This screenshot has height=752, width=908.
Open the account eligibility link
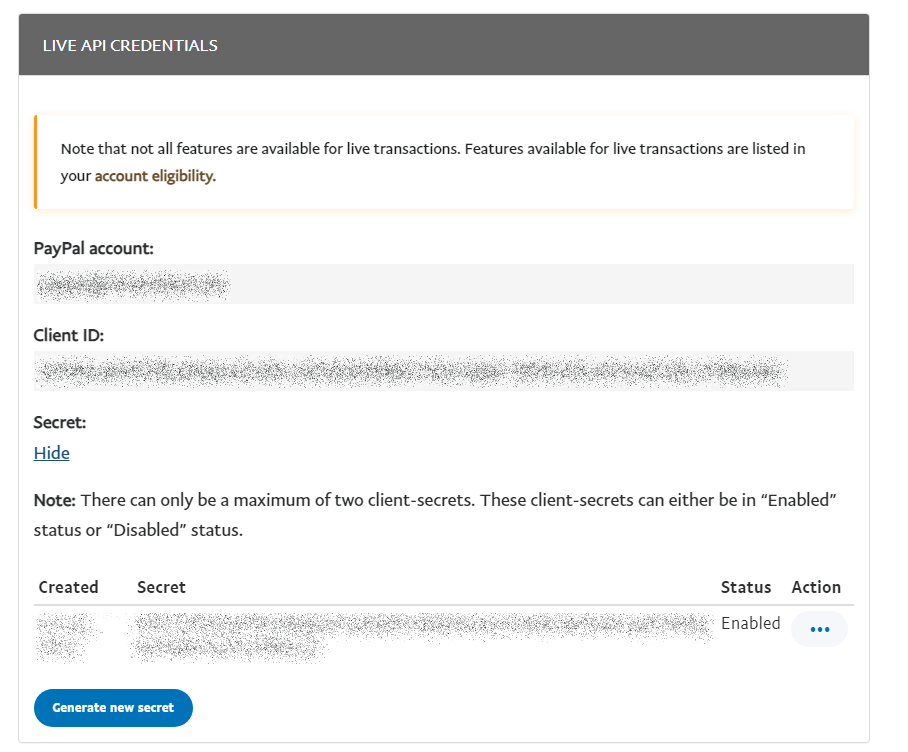tap(154, 176)
